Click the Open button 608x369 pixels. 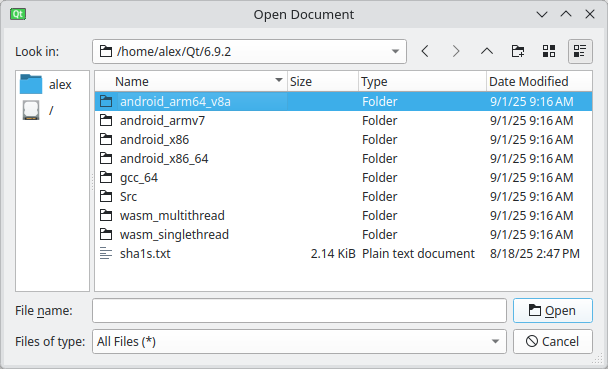553,310
